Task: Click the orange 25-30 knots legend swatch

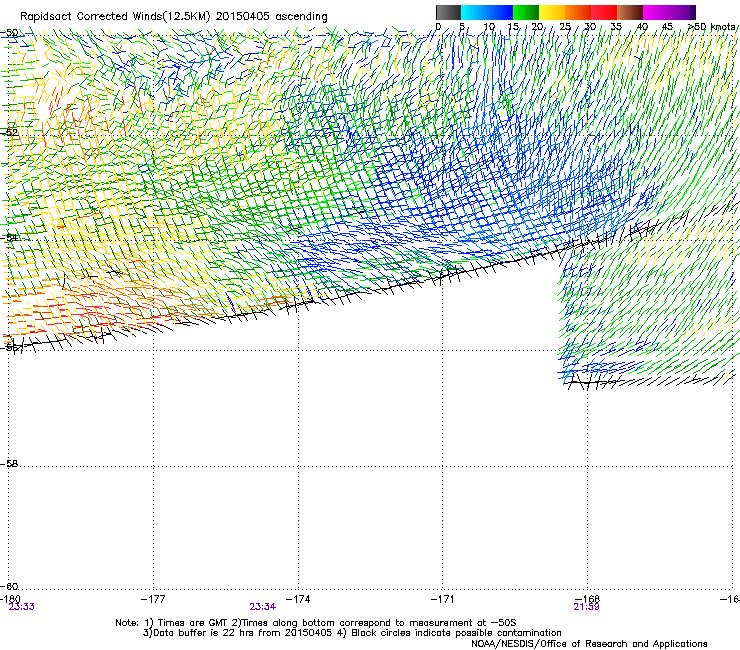Action: [x=578, y=12]
